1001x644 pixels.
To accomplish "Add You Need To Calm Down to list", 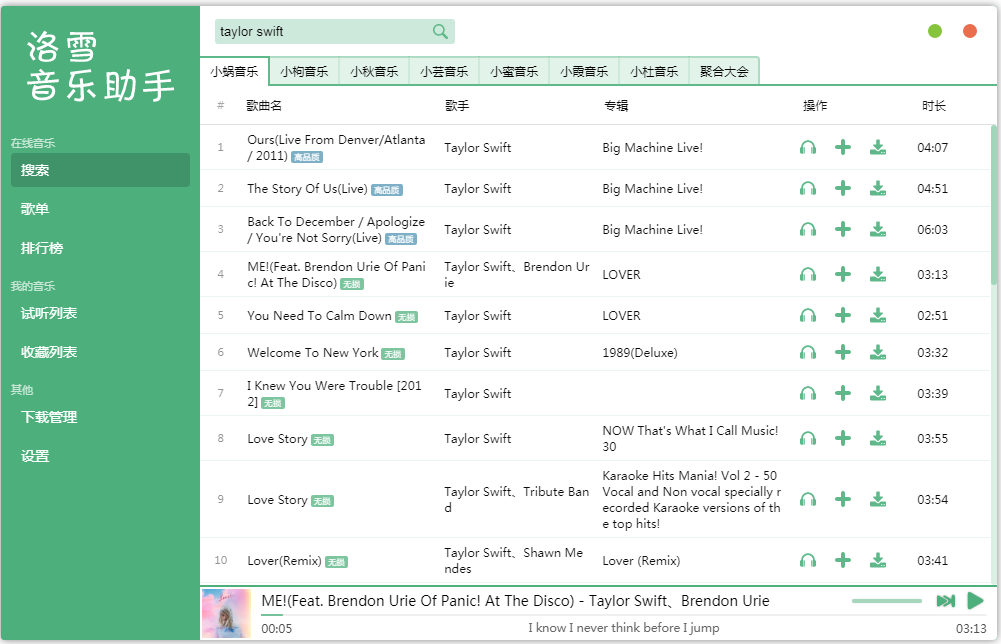I will (843, 315).
